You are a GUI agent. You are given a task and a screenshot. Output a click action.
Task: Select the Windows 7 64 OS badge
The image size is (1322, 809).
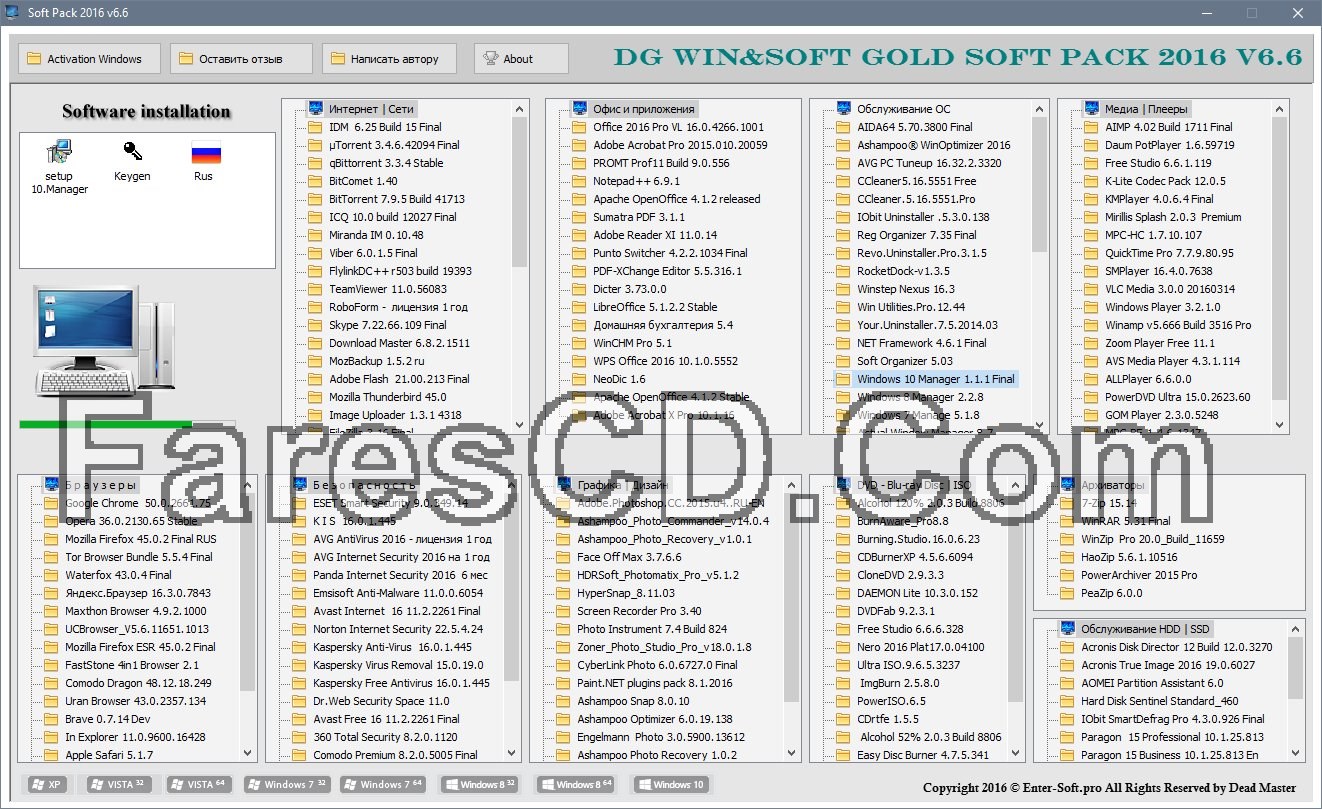pyautogui.click(x=384, y=784)
